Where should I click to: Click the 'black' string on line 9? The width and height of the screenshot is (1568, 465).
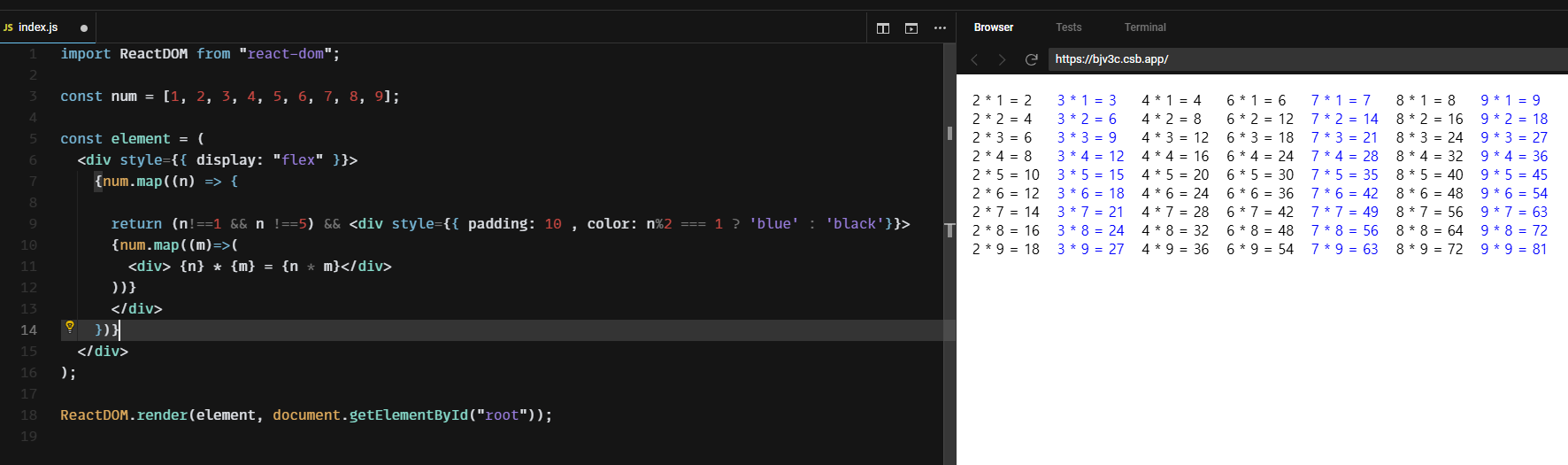(855, 224)
